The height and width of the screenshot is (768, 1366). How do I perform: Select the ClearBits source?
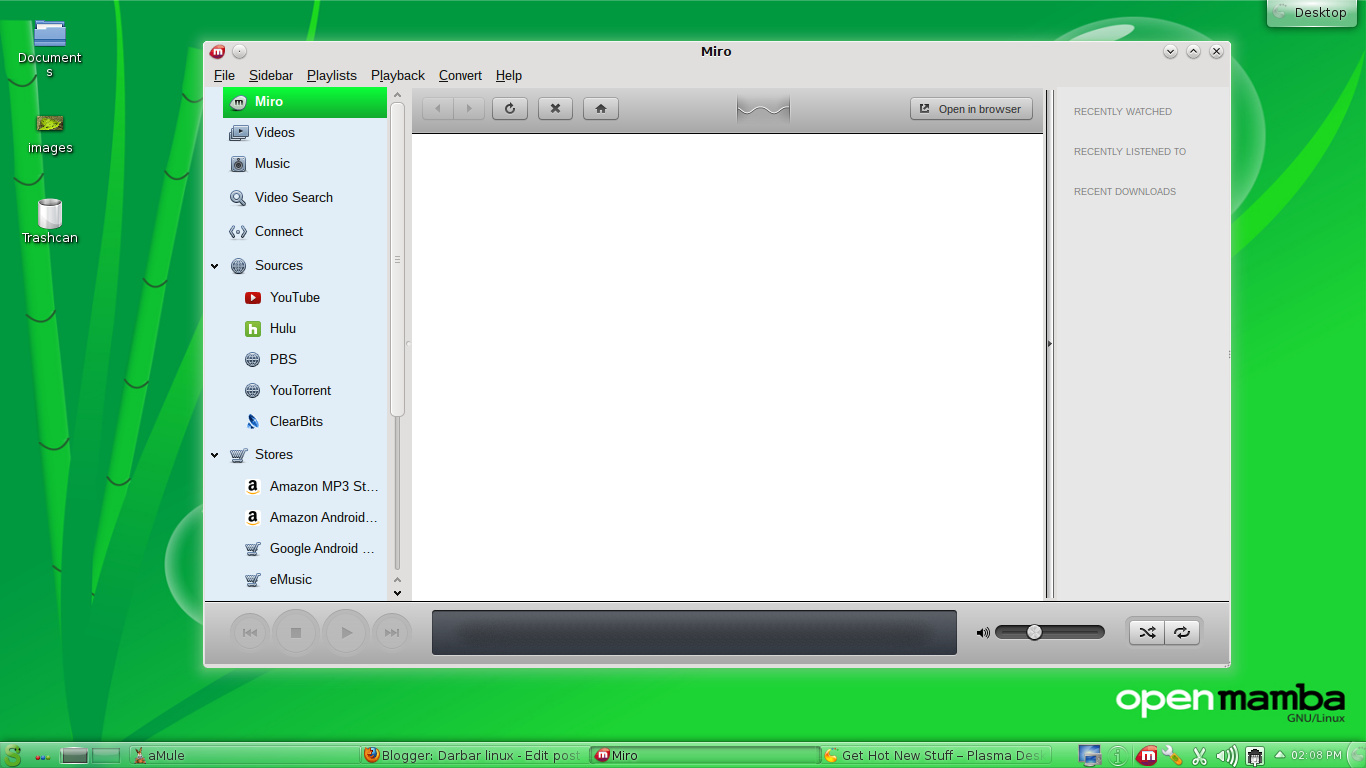point(296,421)
